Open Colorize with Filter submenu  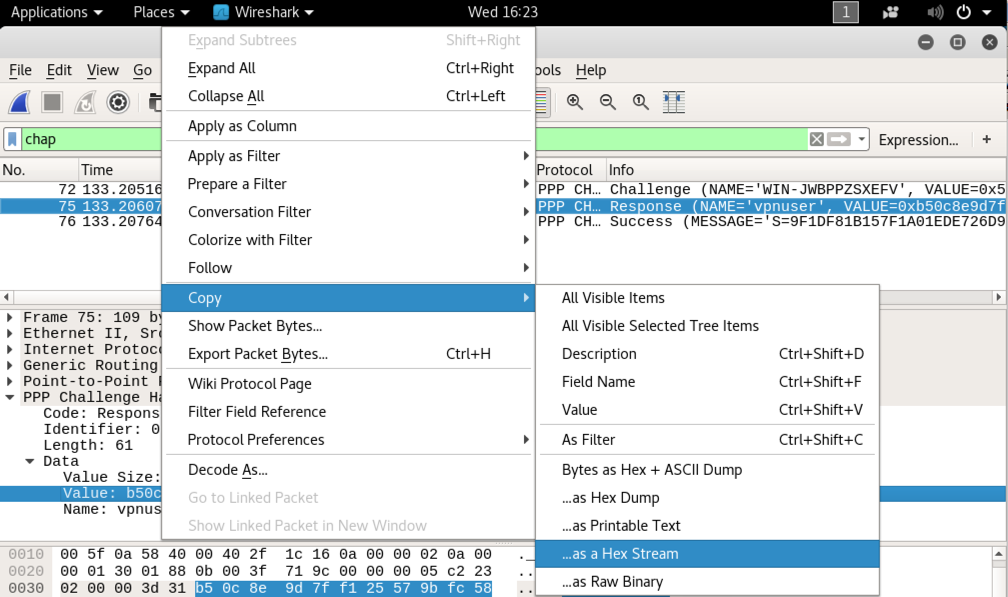(349, 240)
